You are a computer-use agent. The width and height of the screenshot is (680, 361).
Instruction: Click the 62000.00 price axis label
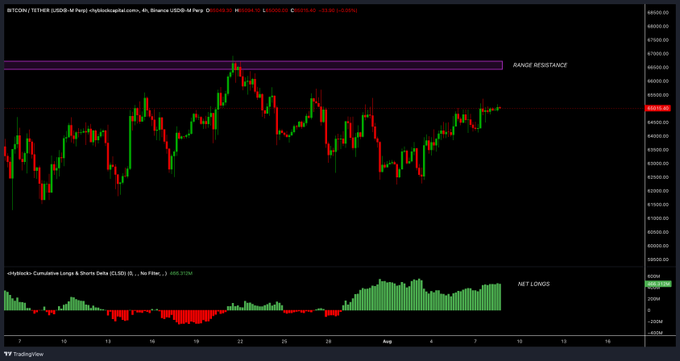pos(657,191)
